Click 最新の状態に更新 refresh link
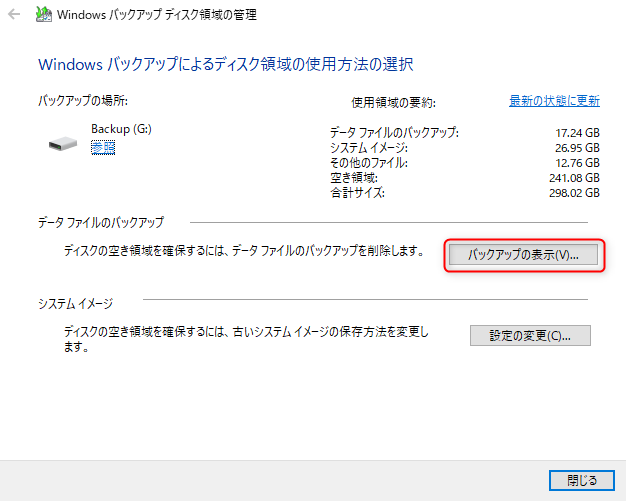626x501 pixels. pyautogui.click(x=554, y=101)
